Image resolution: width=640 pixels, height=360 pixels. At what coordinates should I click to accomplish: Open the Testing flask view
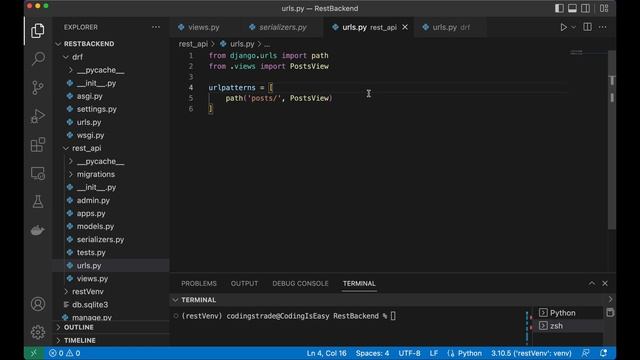tap(38, 202)
